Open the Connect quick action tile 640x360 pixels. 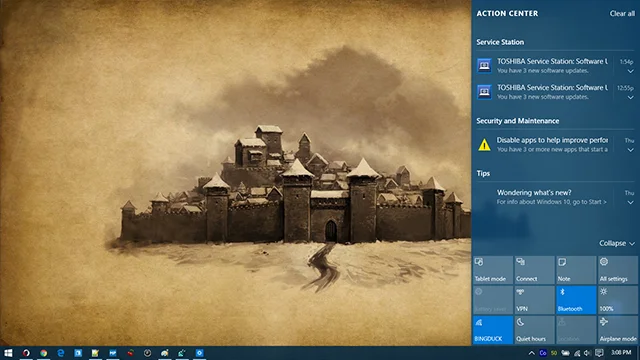[x=534, y=270]
